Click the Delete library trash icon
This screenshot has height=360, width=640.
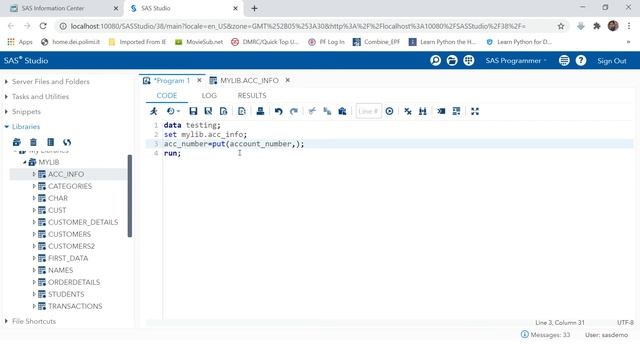point(33,142)
